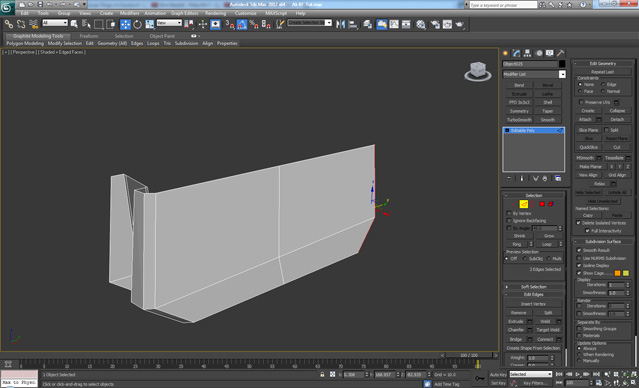Open the Create command panel tab
Image resolution: width=639 pixels, height=388 pixels.
click(x=506, y=53)
